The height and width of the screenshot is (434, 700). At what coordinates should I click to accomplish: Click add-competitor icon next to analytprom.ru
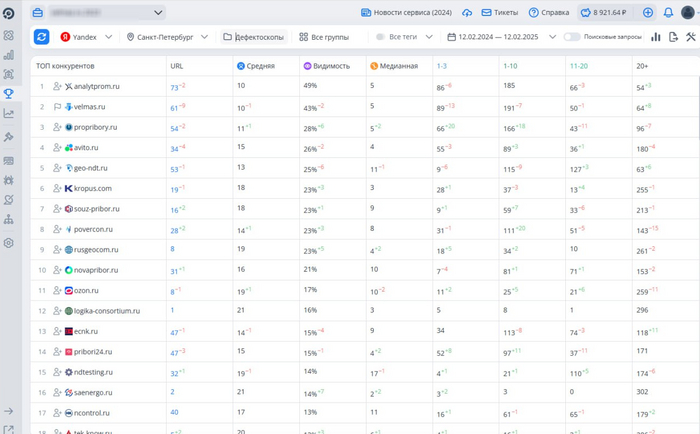[57, 87]
